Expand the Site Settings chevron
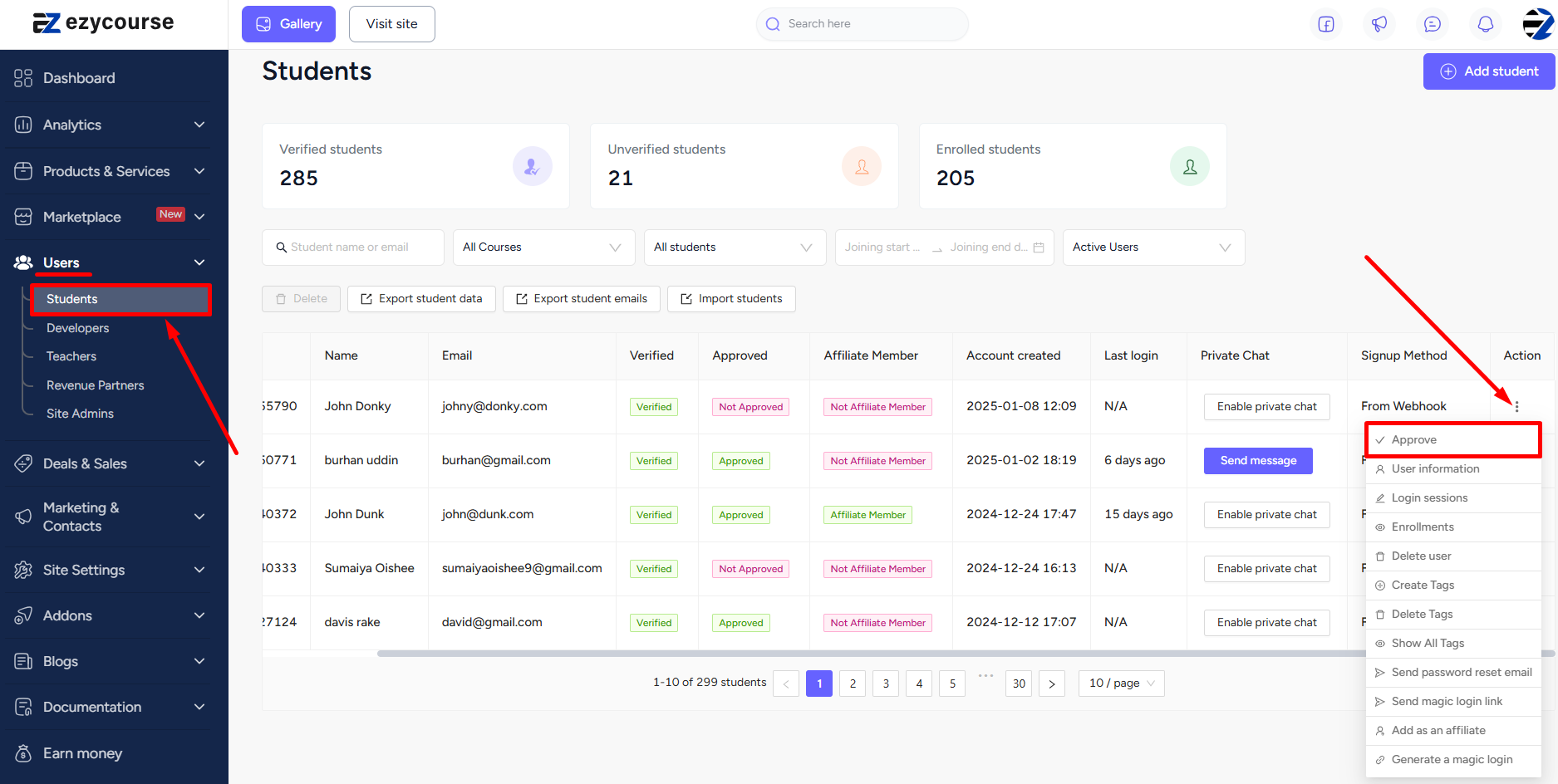The width and height of the screenshot is (1558, 784). [x=199, y=570]
